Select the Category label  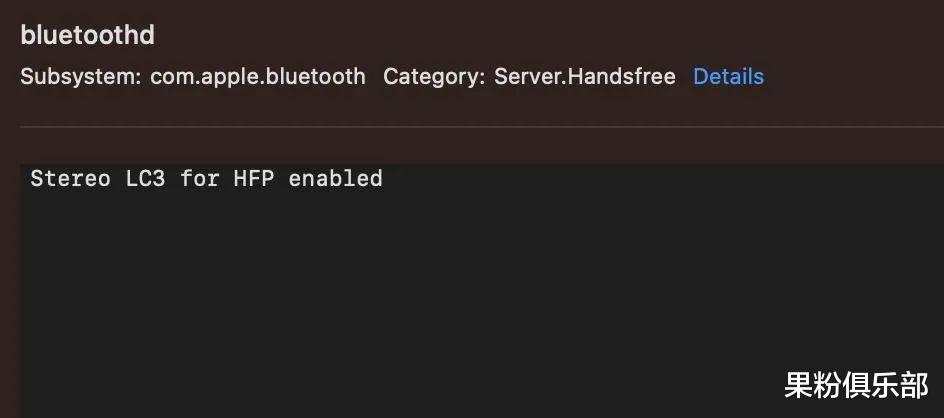point(435,77)
